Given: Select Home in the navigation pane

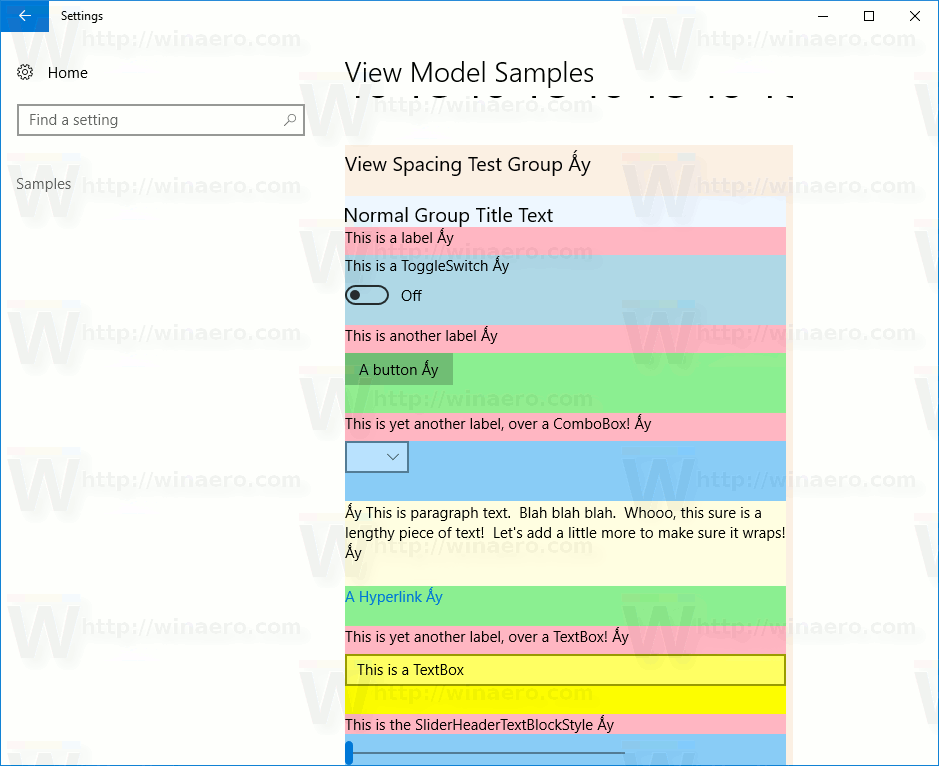Looking at the screenshot, I should 67,72.
